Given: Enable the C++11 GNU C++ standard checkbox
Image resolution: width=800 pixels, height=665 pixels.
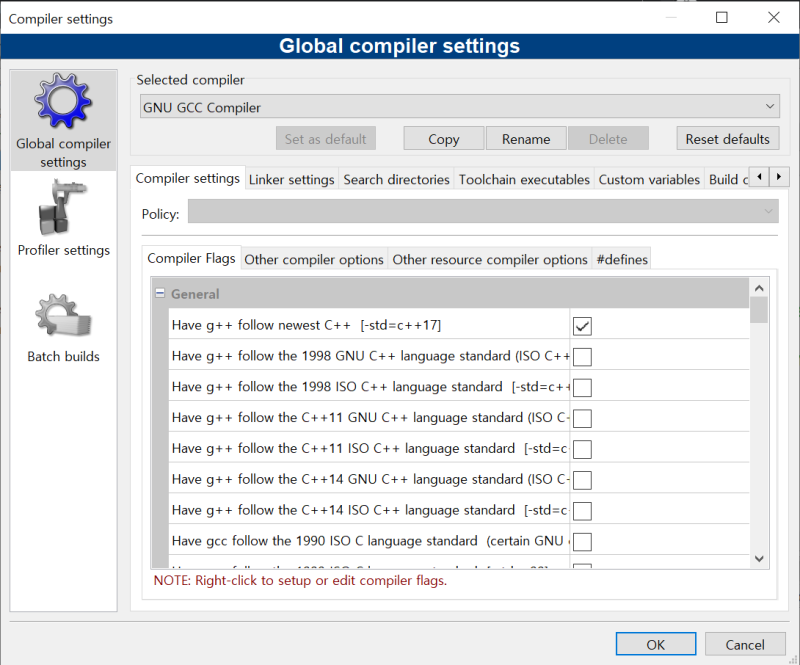Looking at the screenshot, I should 582,418.
